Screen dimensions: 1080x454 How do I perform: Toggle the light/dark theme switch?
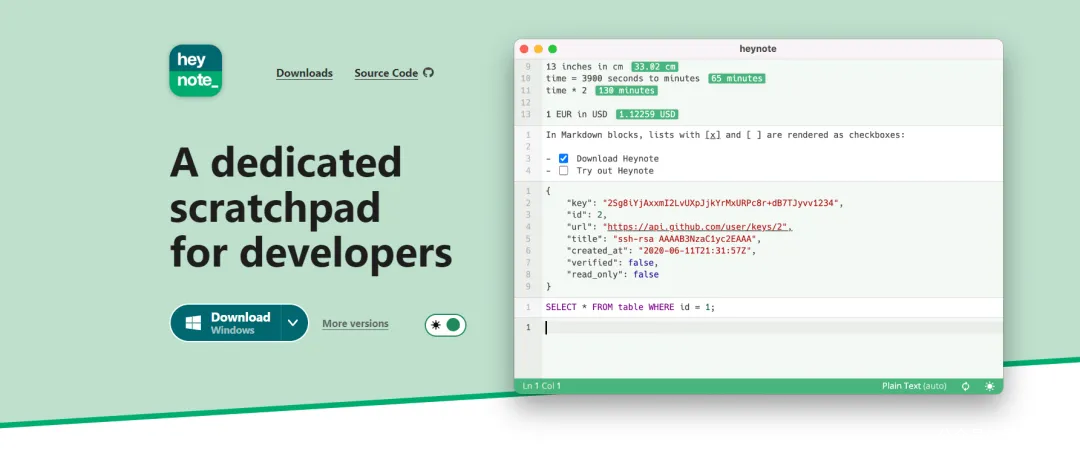(446, 325)
